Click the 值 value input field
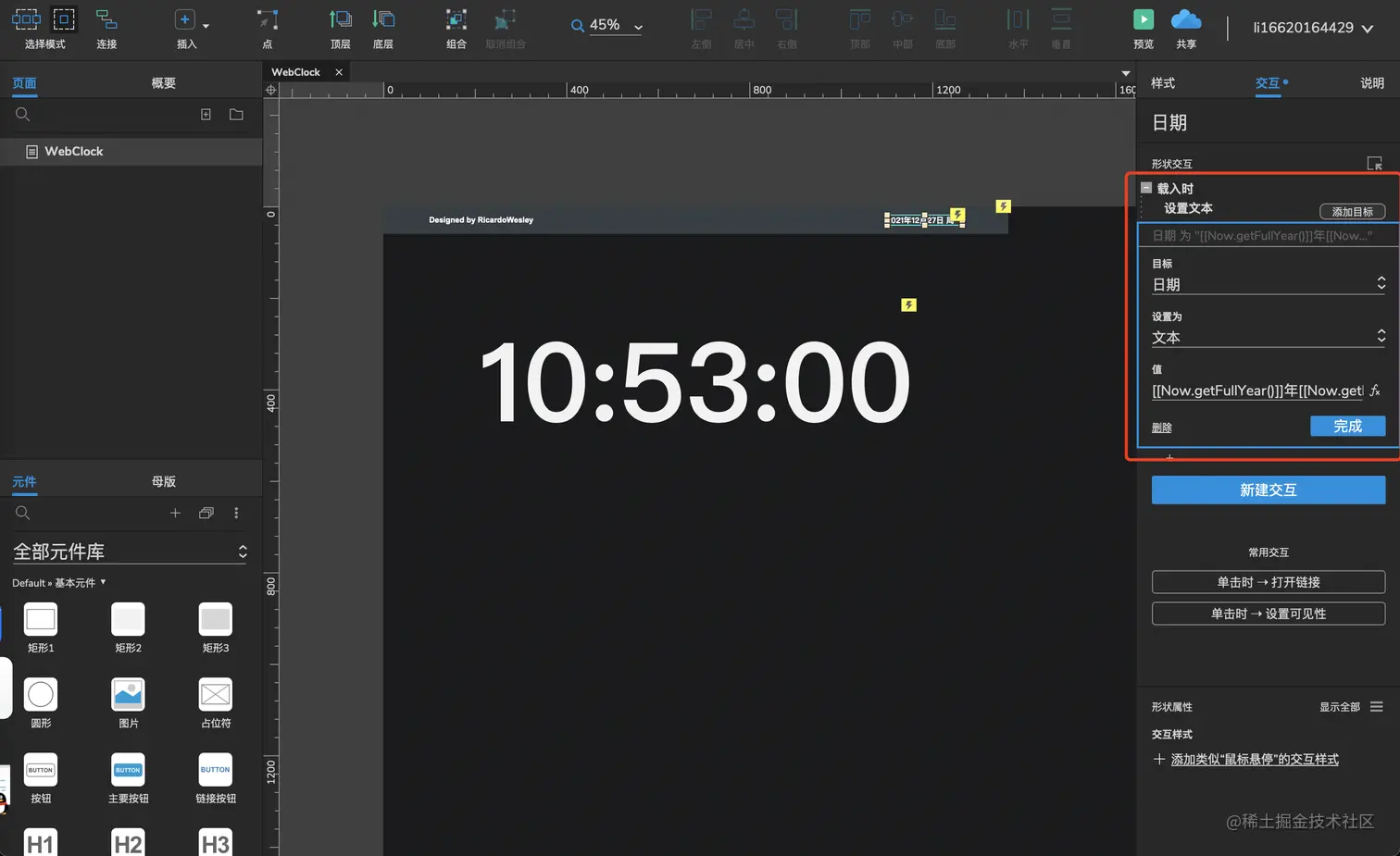The image size is (1400, 856). click(x=1257, y=391)
